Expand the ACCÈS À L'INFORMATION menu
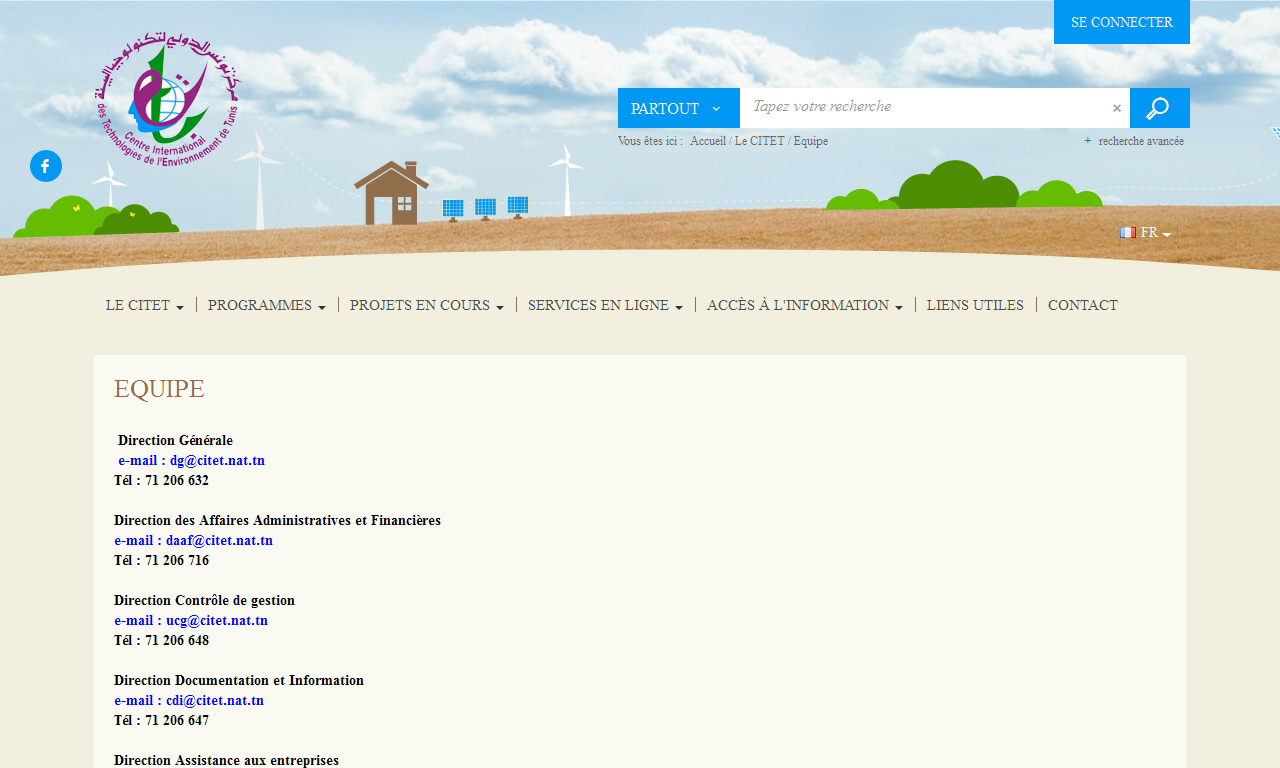Screen dimensions: 1280x768 click(805, 305)
